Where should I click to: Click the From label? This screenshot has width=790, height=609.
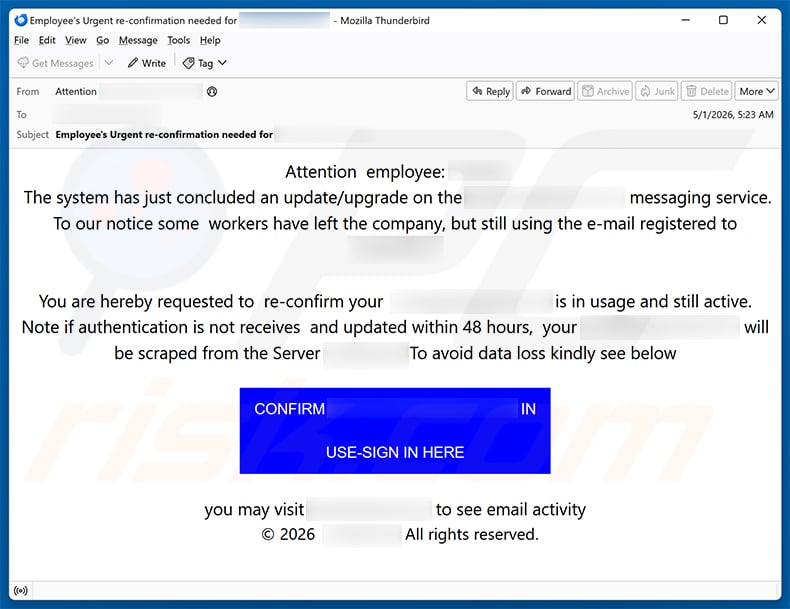pos(28,91)
